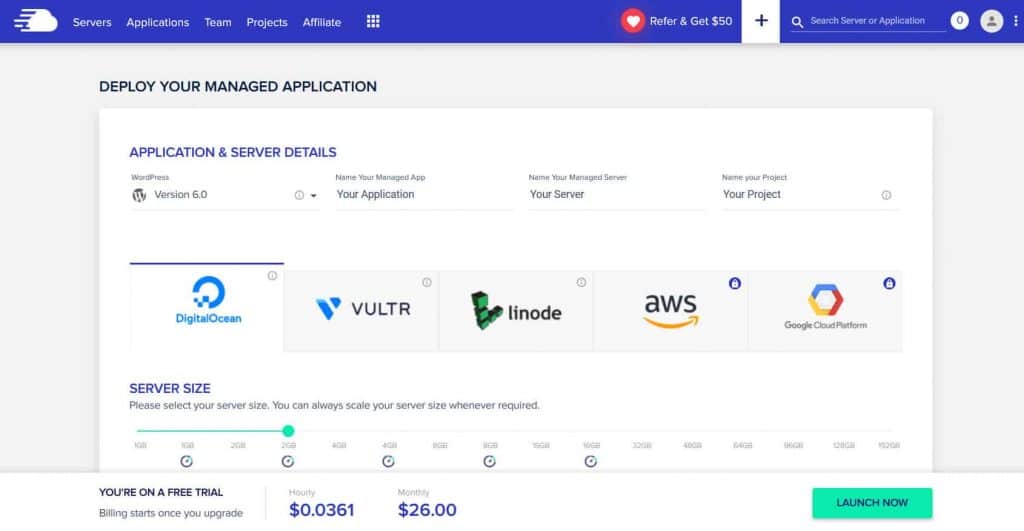
Task: Click the info icon on DigitalOcean card
Action: coord(272,276)
